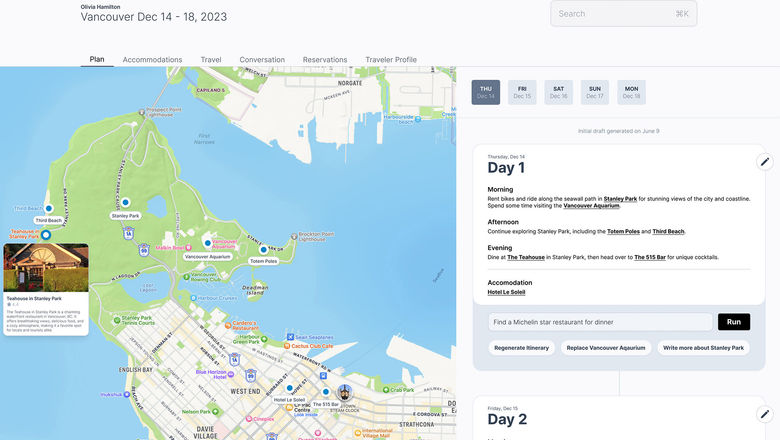Open the Traveler Profile tab

[391, 60]
